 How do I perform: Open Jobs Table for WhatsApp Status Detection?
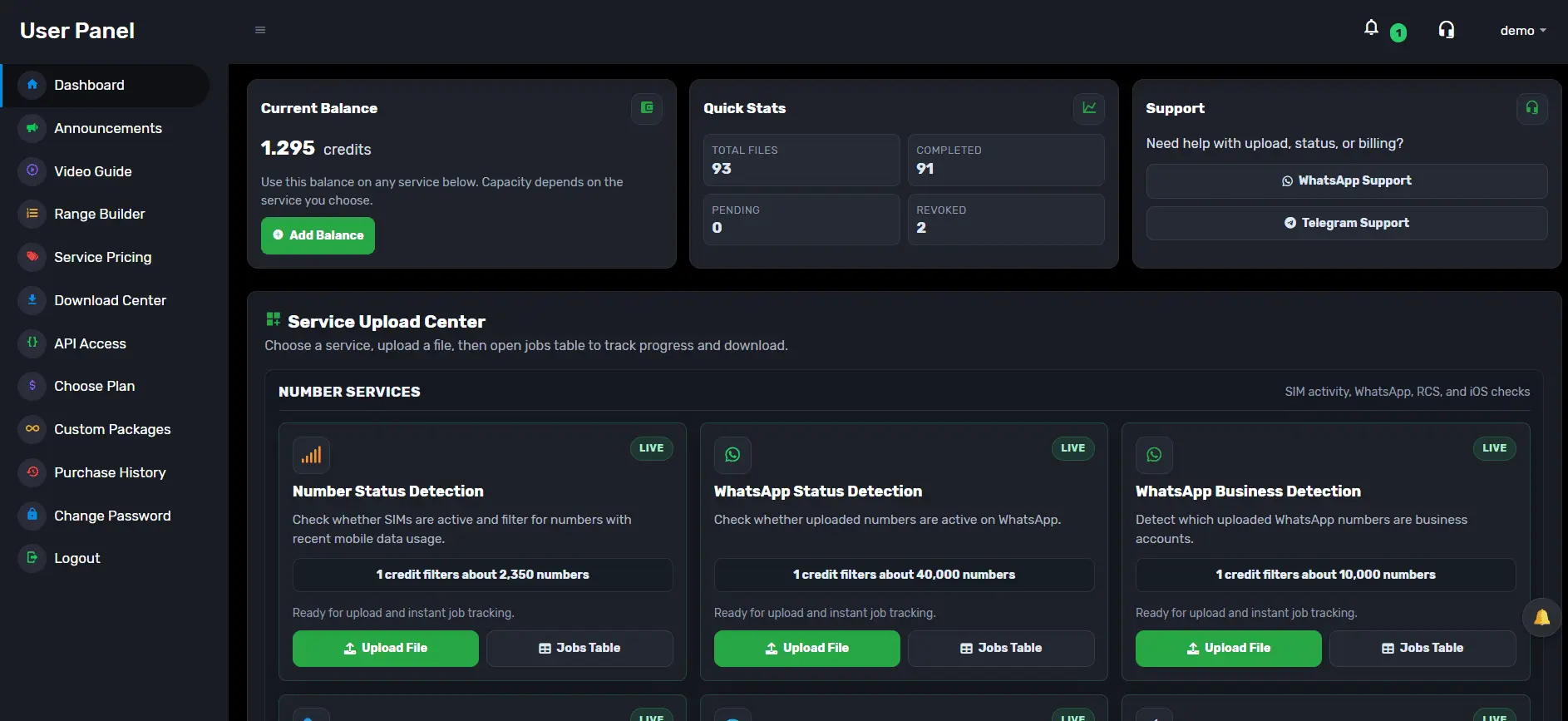click(1001, 649)
